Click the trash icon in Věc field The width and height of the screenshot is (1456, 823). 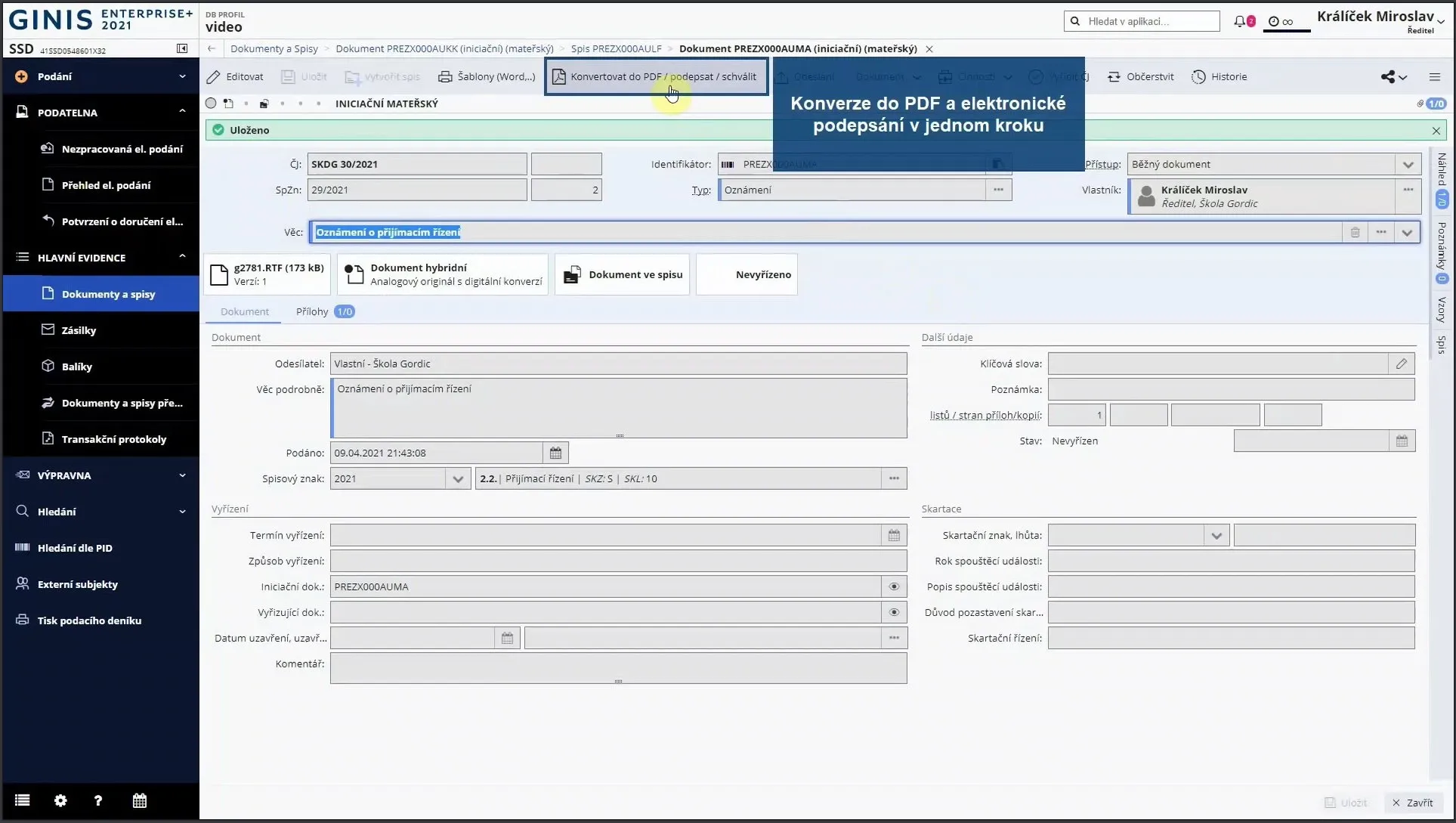pos(1355,232)
